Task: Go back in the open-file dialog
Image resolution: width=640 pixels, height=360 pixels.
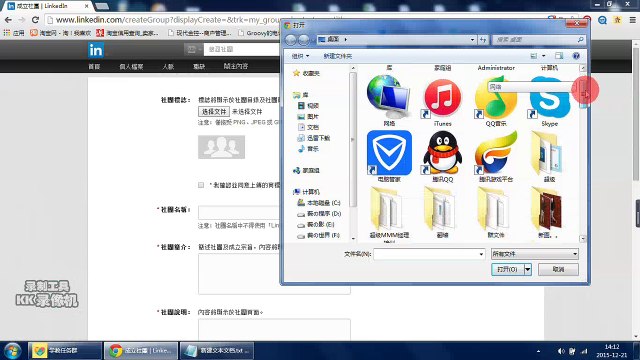Action: (291, 40)
